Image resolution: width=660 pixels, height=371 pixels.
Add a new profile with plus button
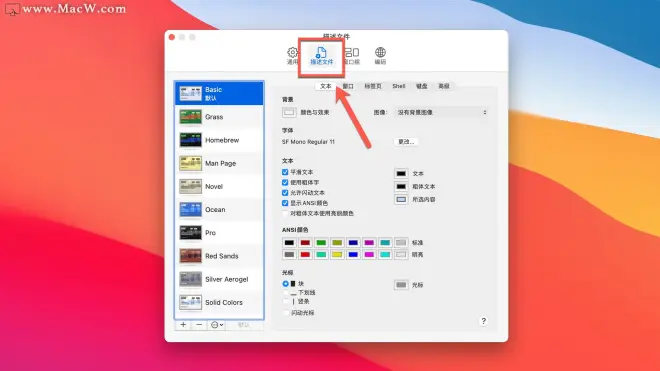pyautogui.click(x=183, y=325)
